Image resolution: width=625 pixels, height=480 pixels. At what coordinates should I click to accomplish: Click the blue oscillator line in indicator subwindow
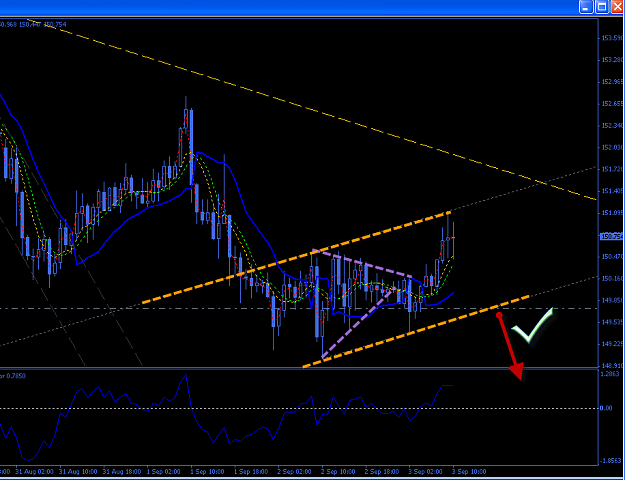tap(191, 405)
